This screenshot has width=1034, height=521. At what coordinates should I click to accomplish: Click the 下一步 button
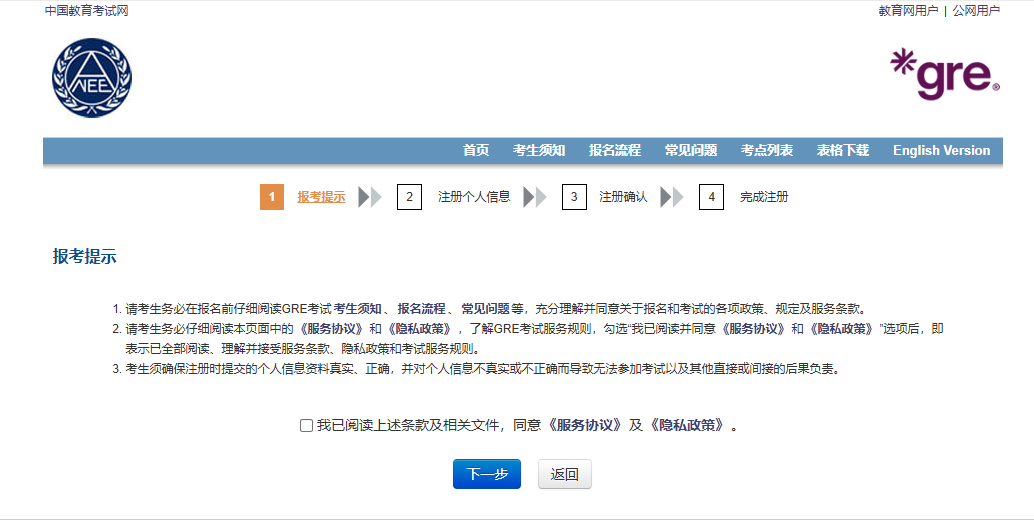(487, 474)
